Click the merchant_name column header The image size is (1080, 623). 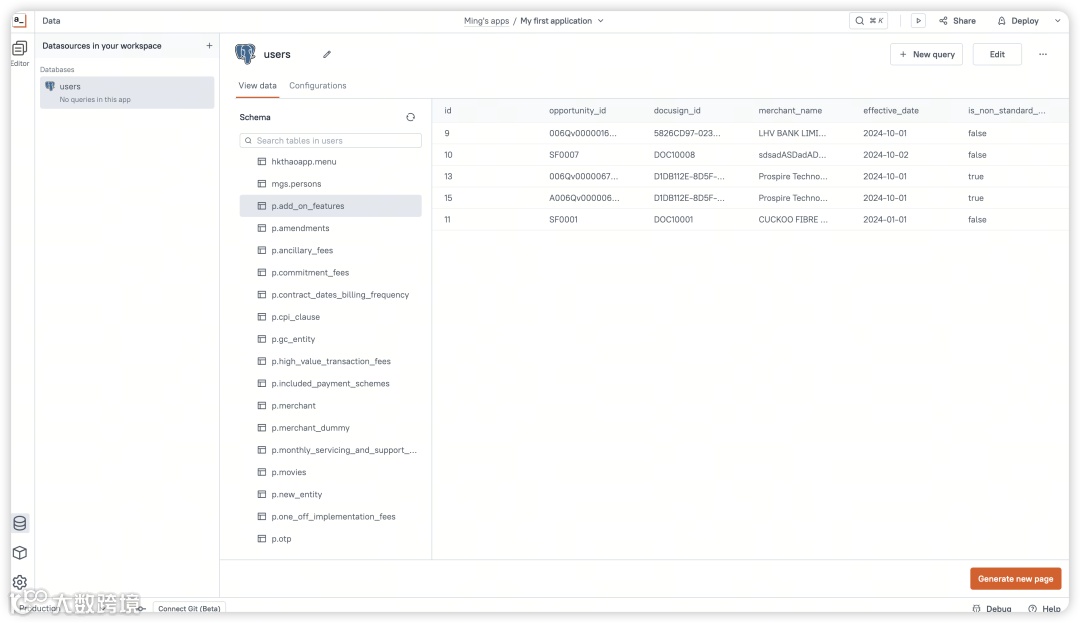pos(790,110)
